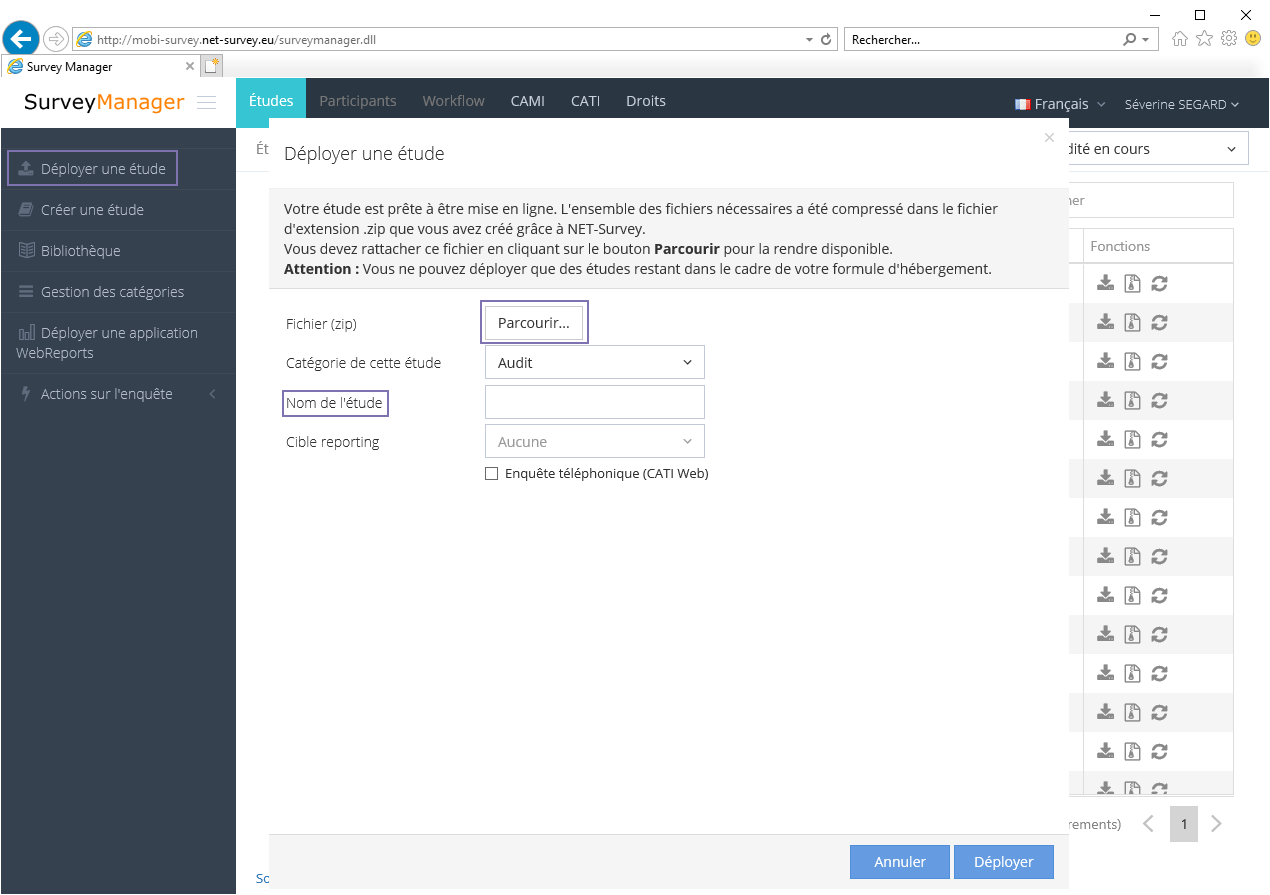
Task: Open the status dropdown ending in 'en cours'
Action: coord(1158,149)
